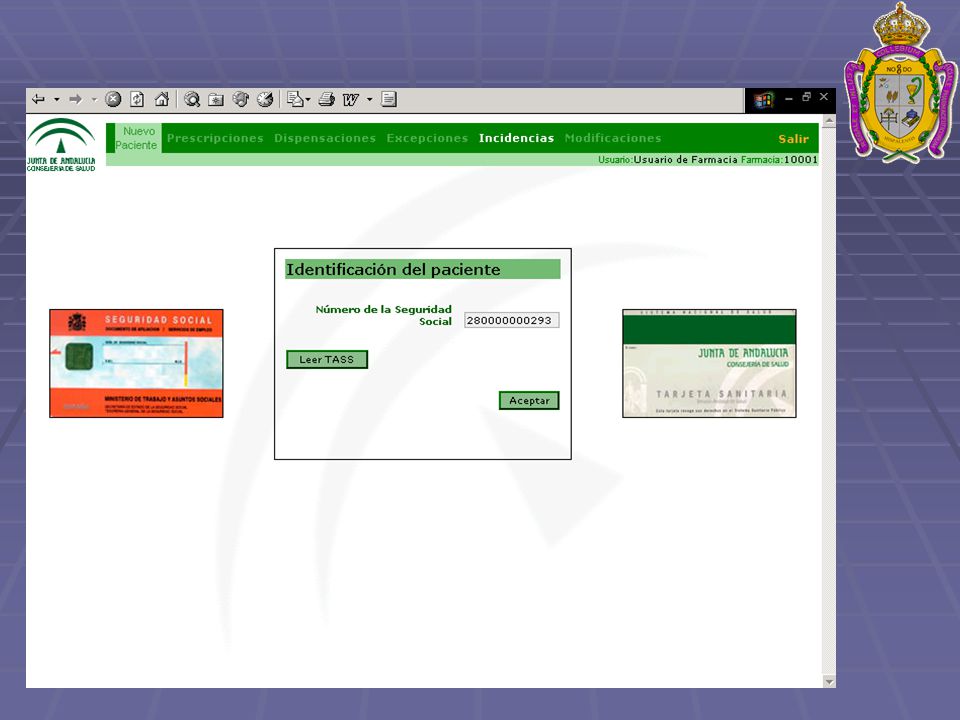Image resolution: width=960 pixels, height=720 pixels.
Task: Click farmacia number '10001'
Action: (x=801, y=160)
